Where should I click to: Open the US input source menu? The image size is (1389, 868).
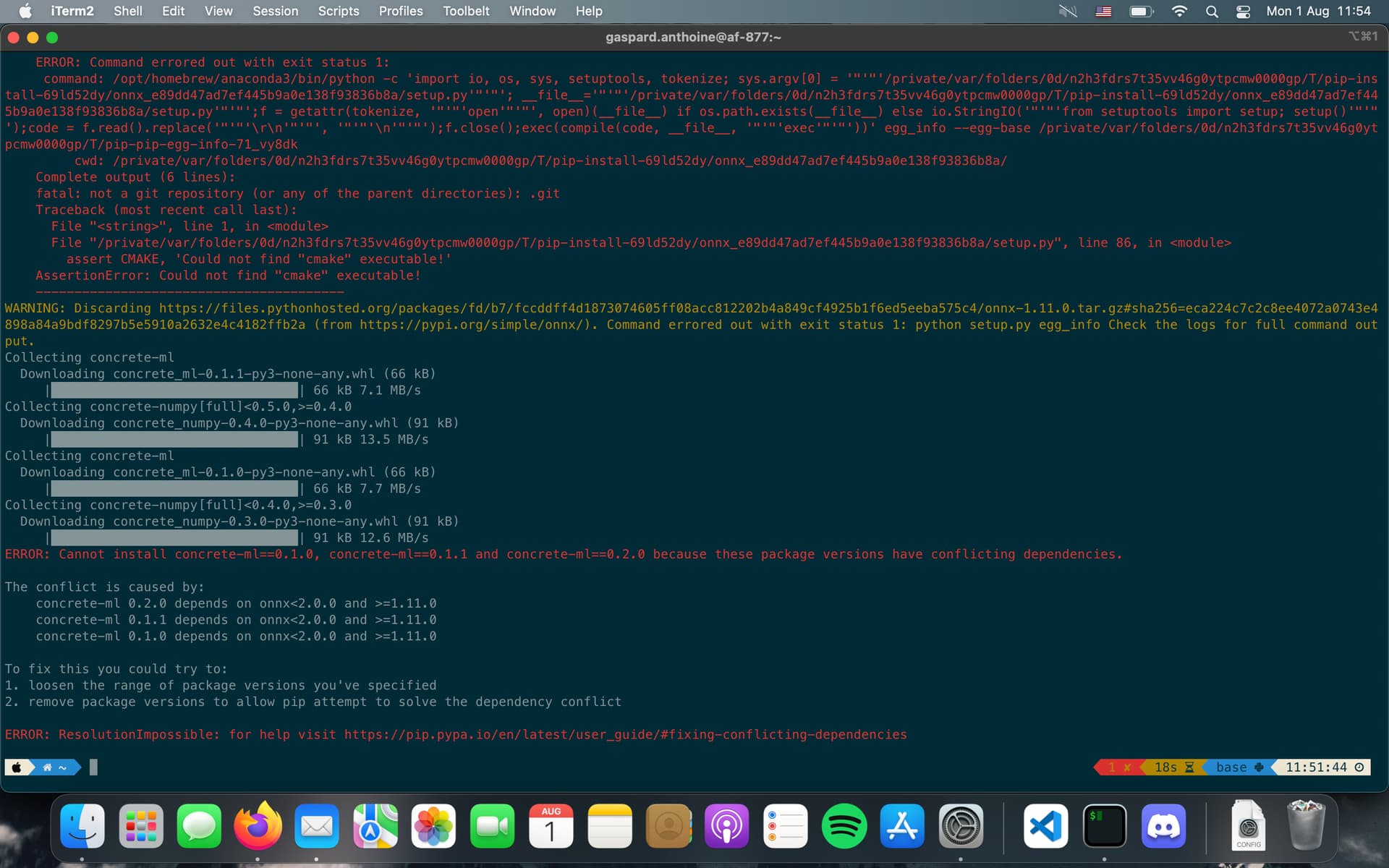pyautogui.click(x=1103, y=12)
